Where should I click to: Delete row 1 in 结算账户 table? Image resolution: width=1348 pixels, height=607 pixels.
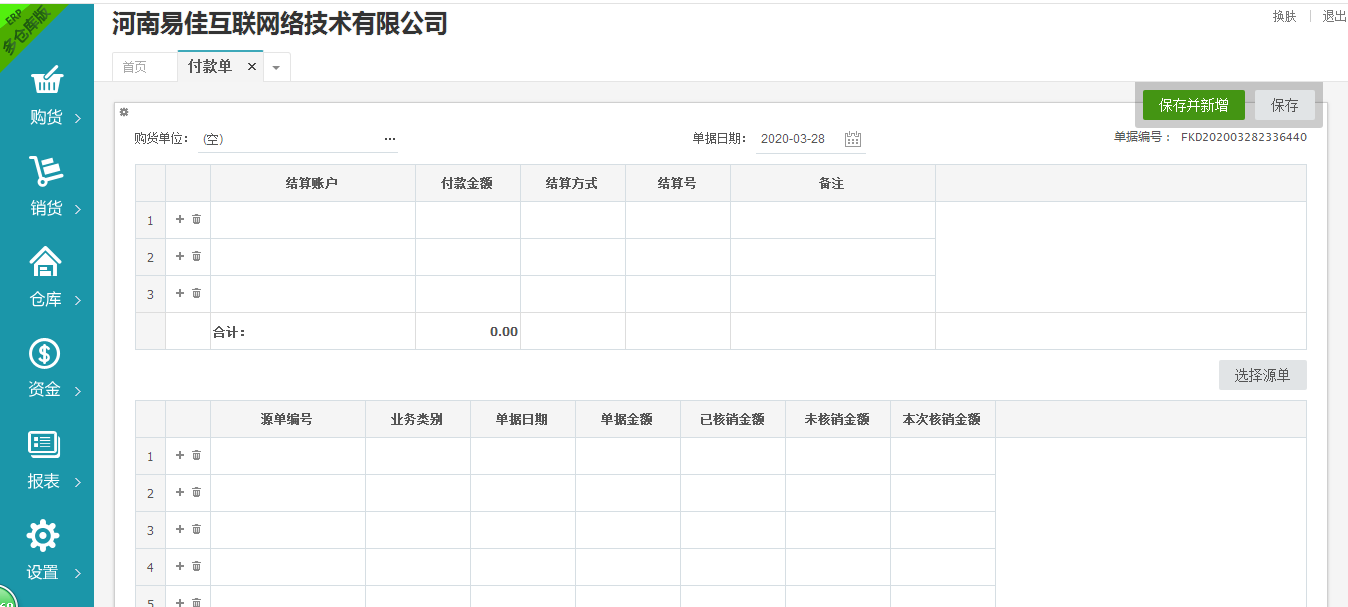[x=197, y=219]
